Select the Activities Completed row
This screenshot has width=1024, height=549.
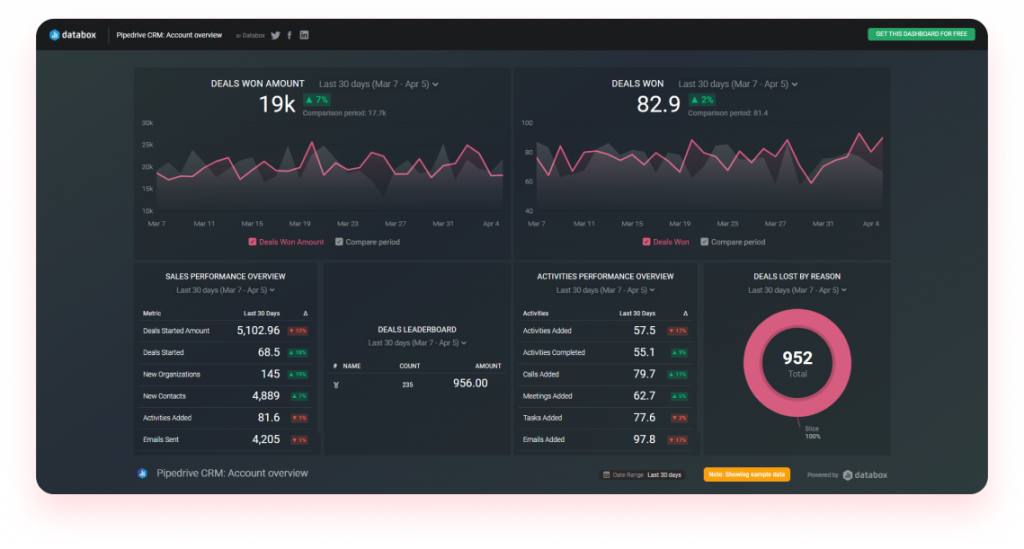pos(605,353)
